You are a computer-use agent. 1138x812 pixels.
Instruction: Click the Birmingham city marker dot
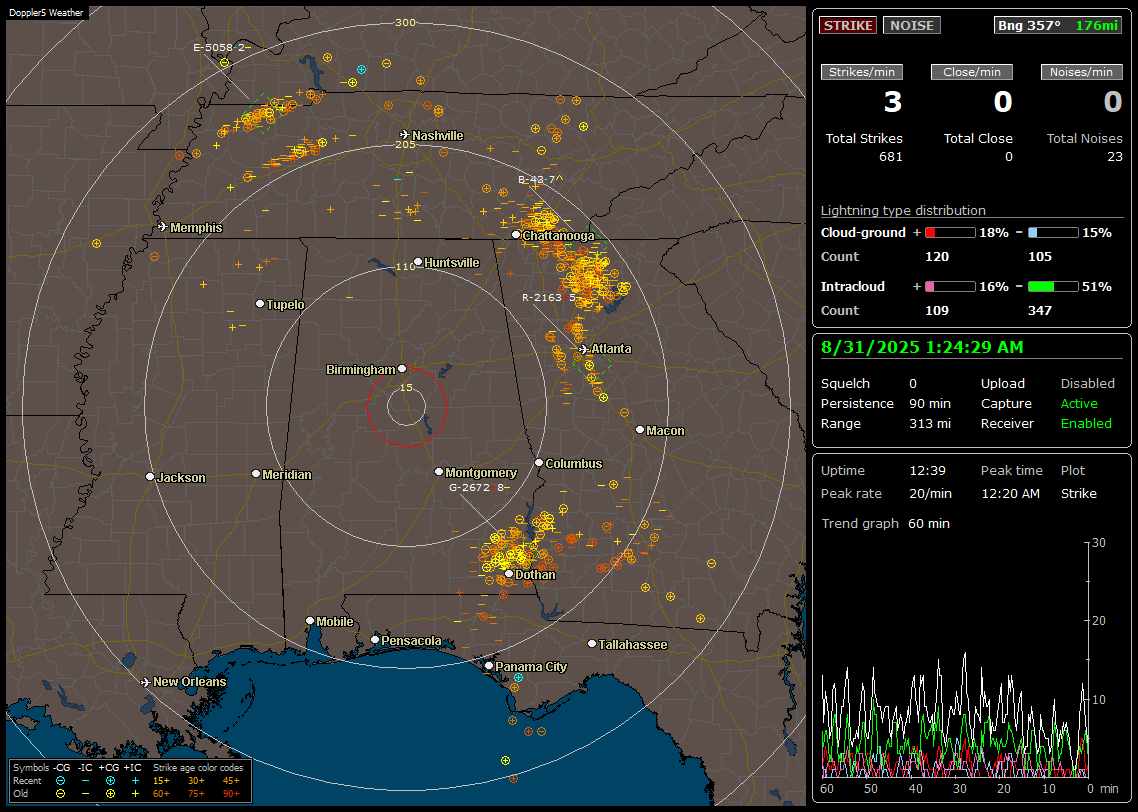tap(402, 369)
